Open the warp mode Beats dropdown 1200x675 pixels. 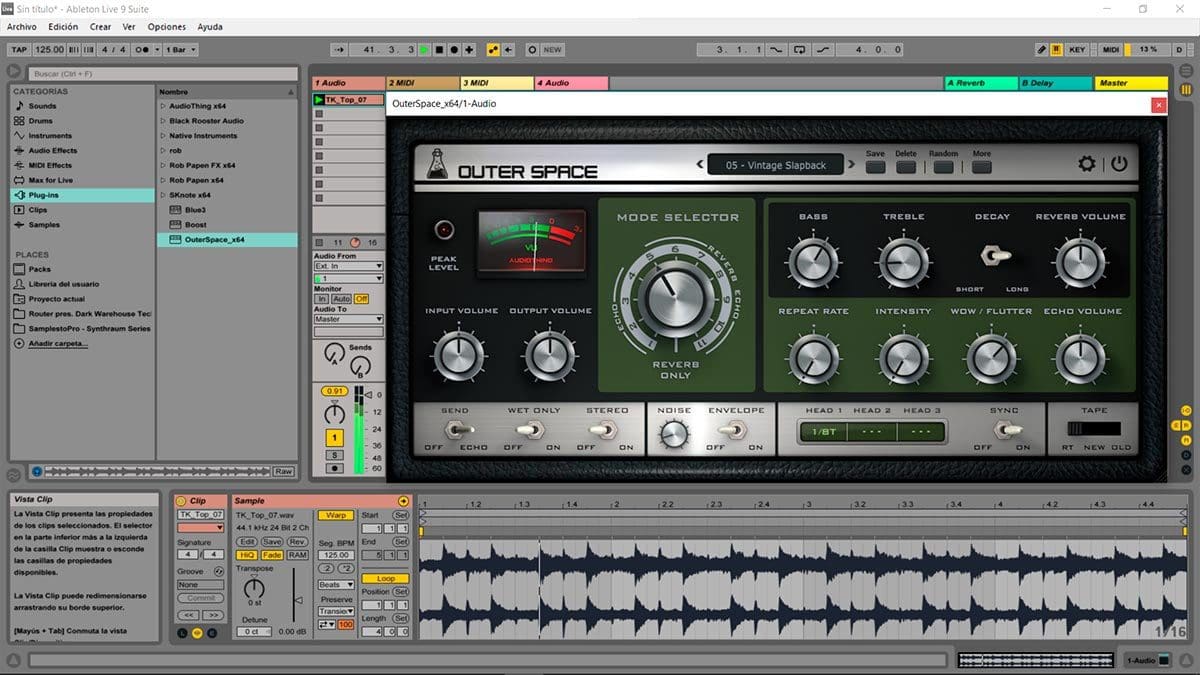point(336,584)
